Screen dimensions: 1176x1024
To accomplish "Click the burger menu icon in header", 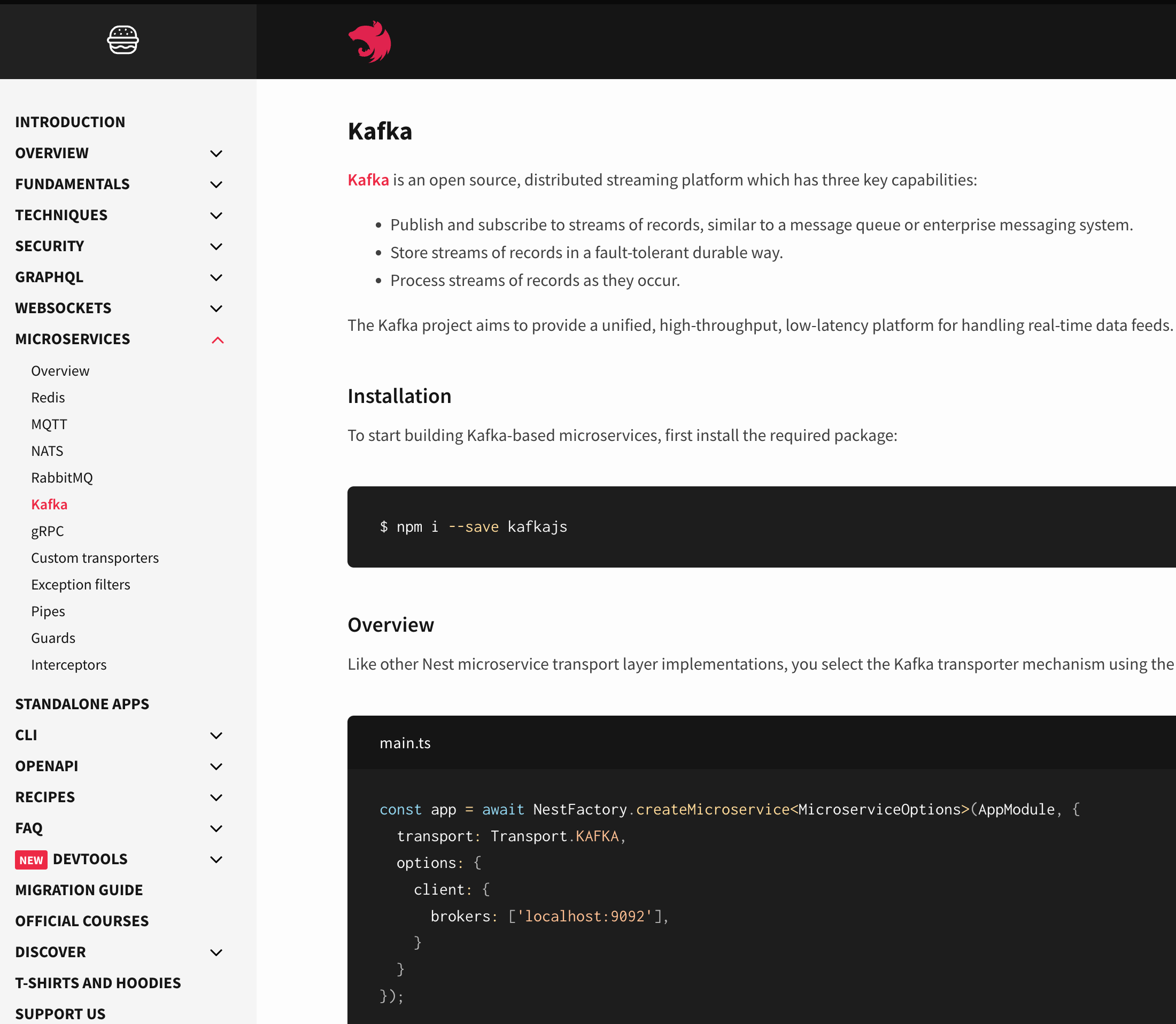I will pos(123,40).
